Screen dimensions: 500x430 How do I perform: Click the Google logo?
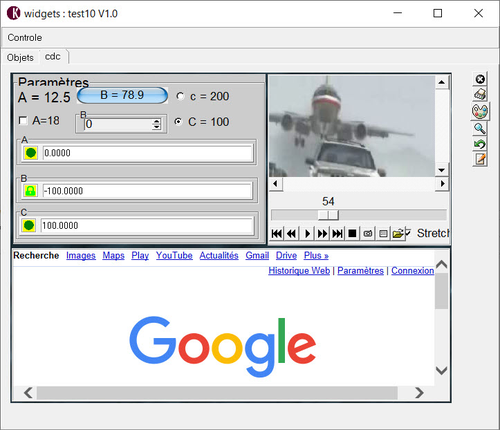coord(223,346)
